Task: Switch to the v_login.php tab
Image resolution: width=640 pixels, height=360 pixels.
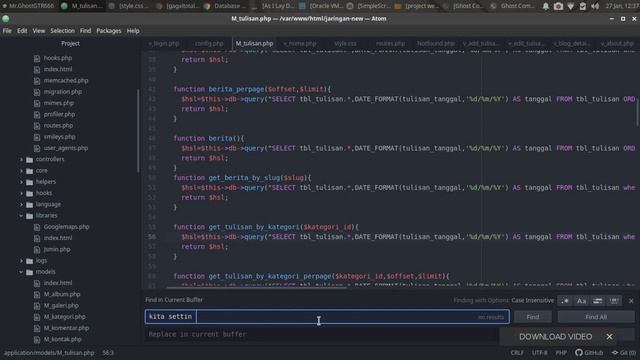Action: tap(164, 43)
